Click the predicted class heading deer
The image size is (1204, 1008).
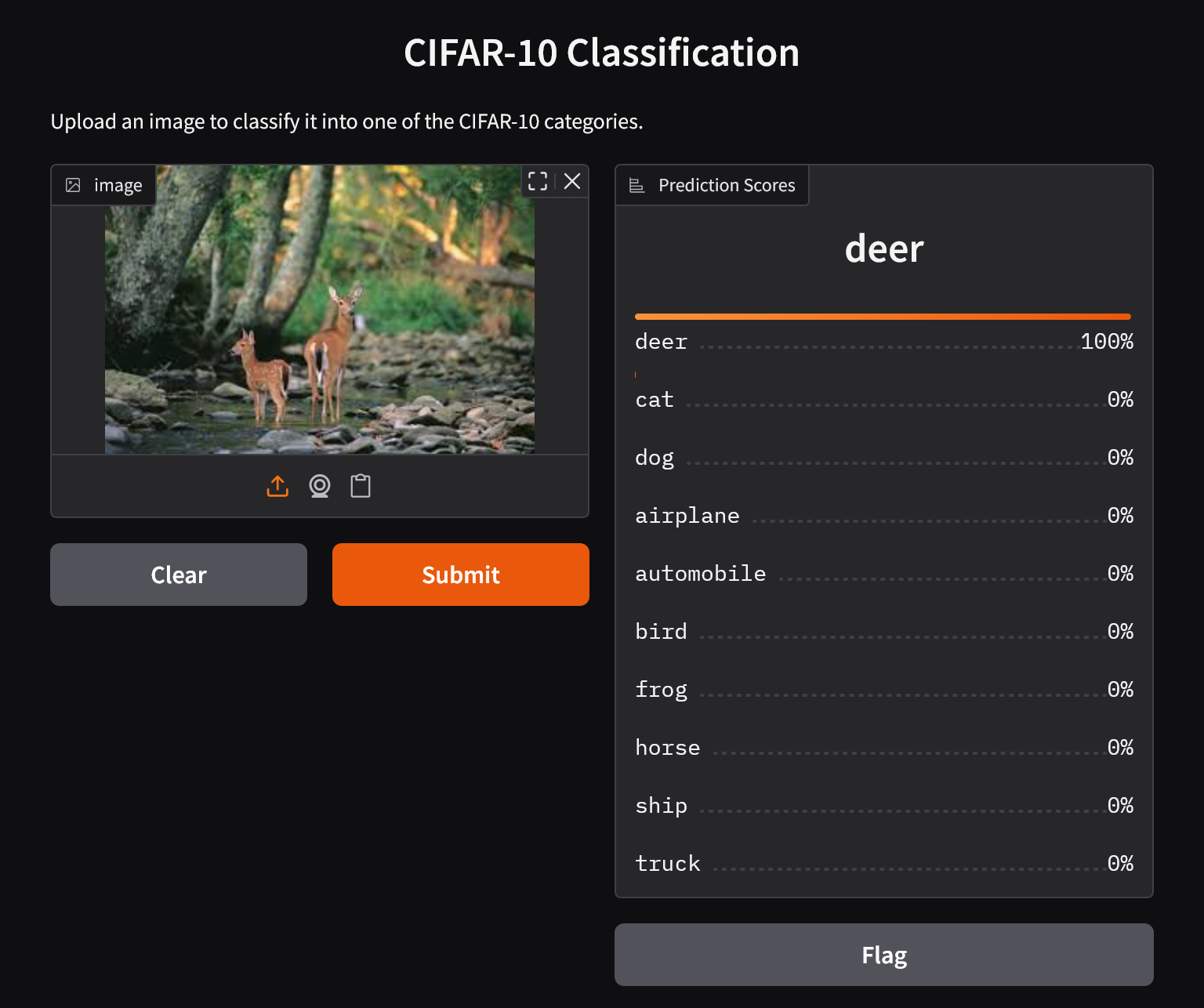coord(883,248)
